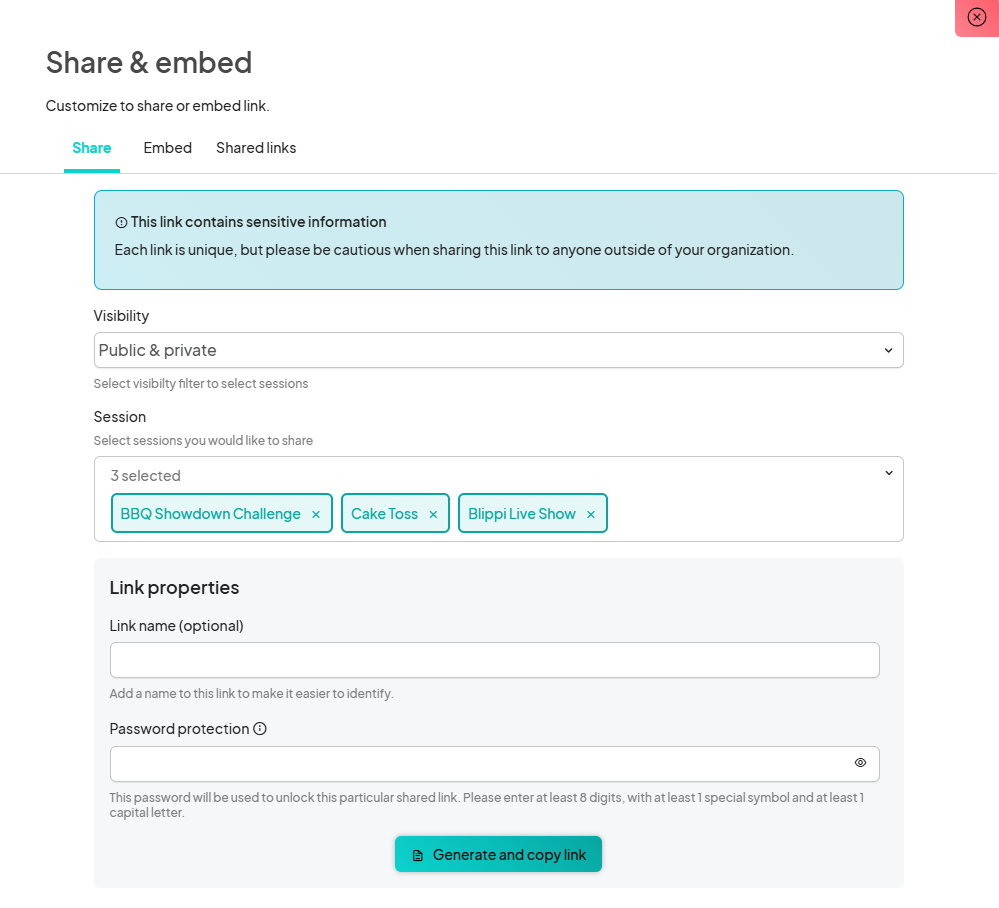Open the Visibility dropdown

498,350
